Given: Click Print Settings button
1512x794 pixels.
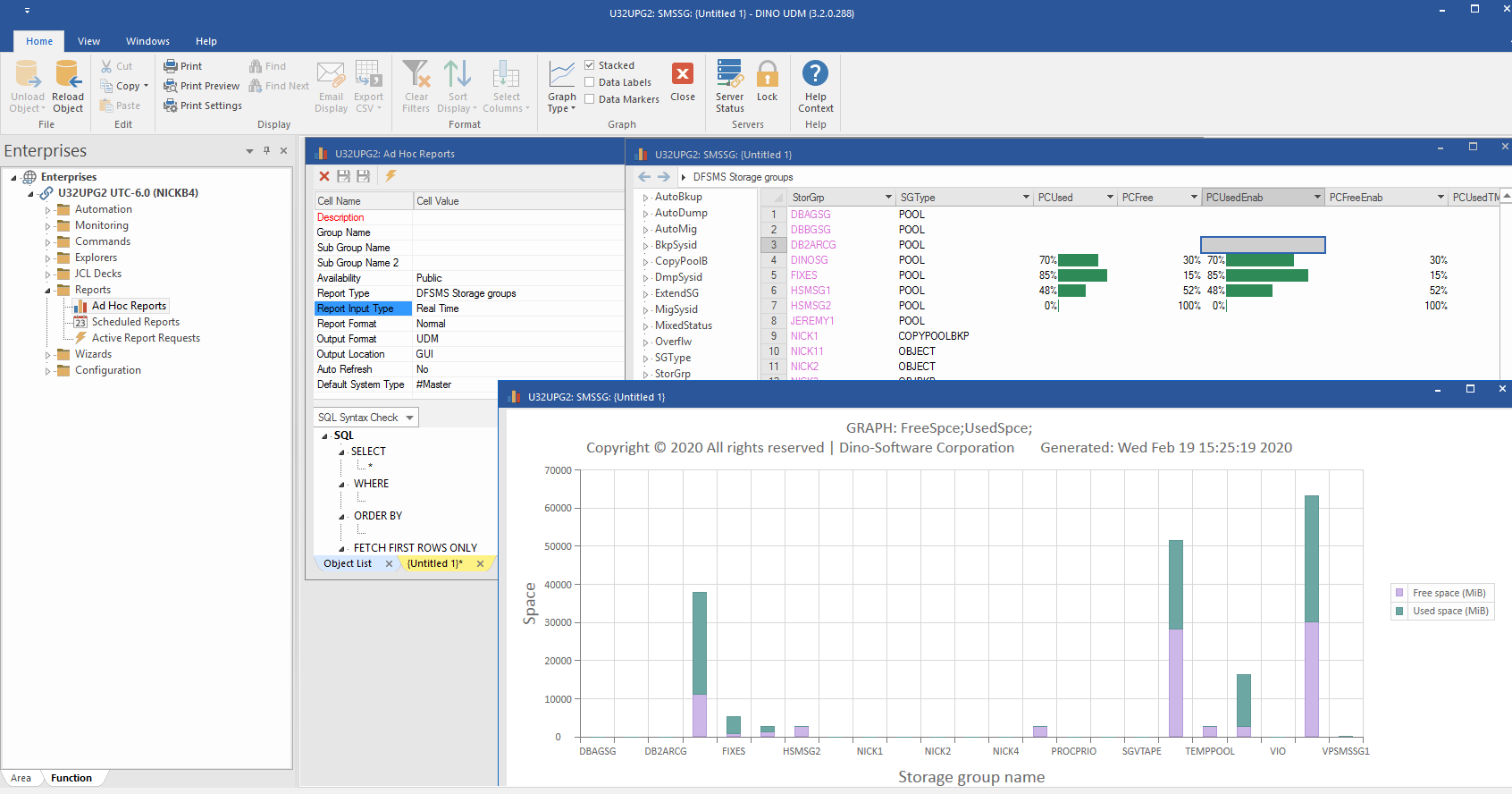Looking at the screenshot, I should tap(203, 106).
